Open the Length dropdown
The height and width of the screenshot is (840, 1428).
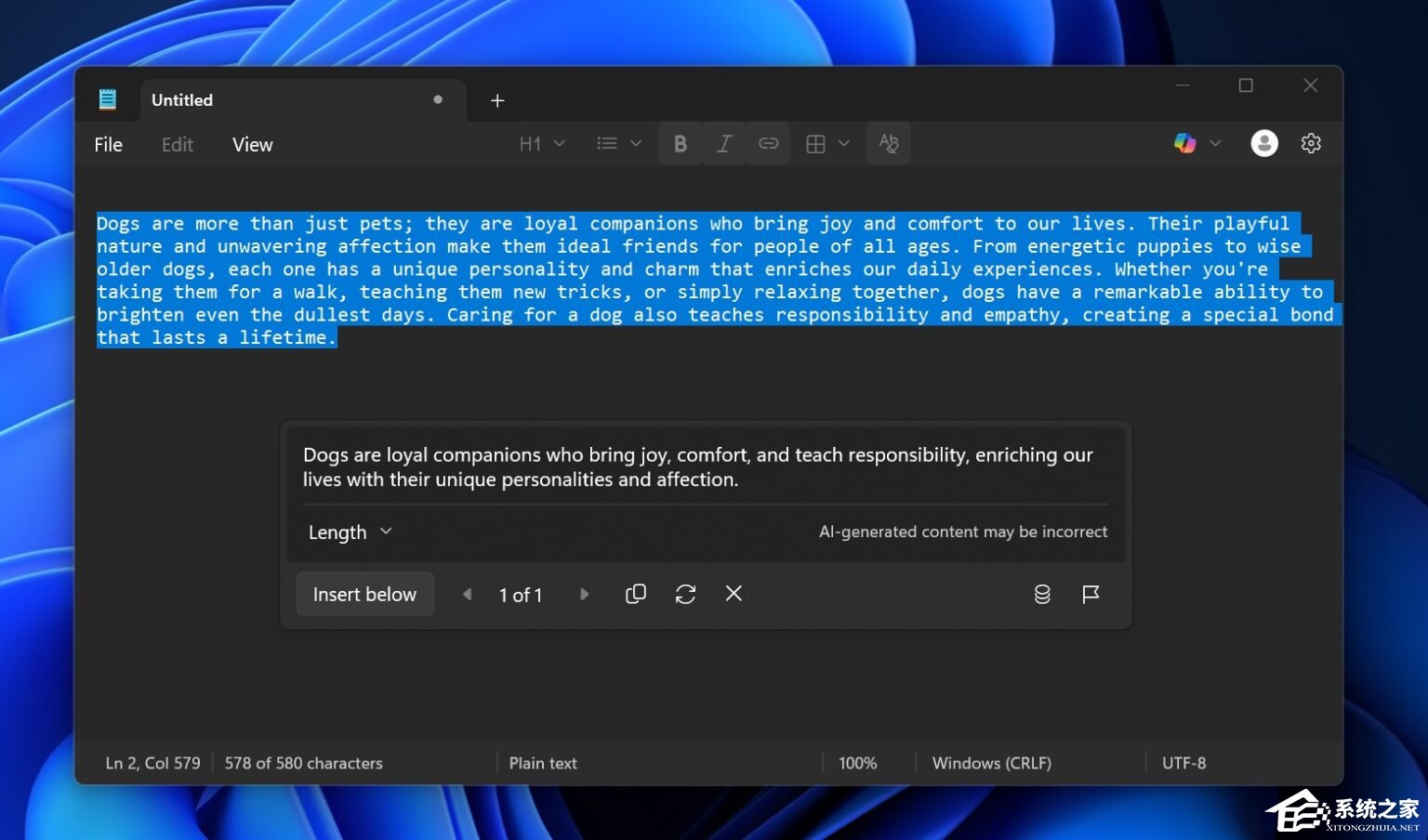tap(350, 532)
